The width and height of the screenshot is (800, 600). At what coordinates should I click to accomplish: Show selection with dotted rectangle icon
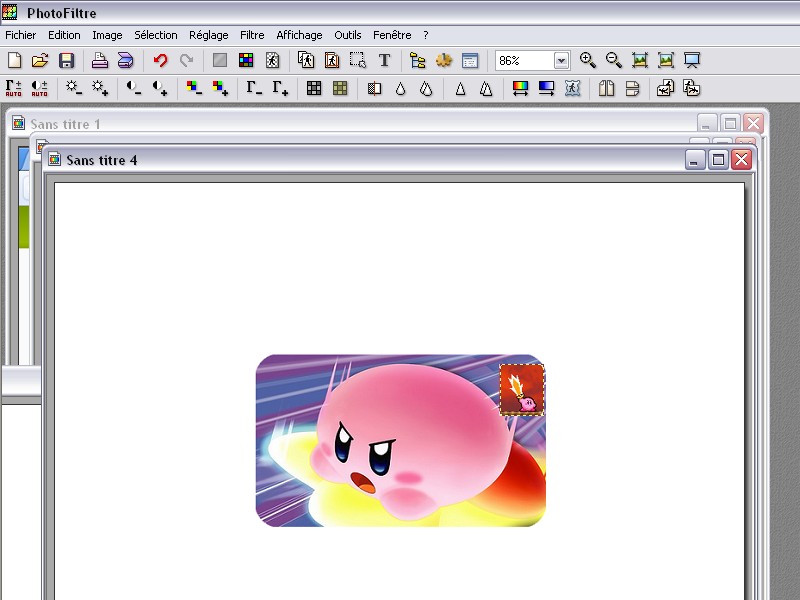[x=358, y=60]
